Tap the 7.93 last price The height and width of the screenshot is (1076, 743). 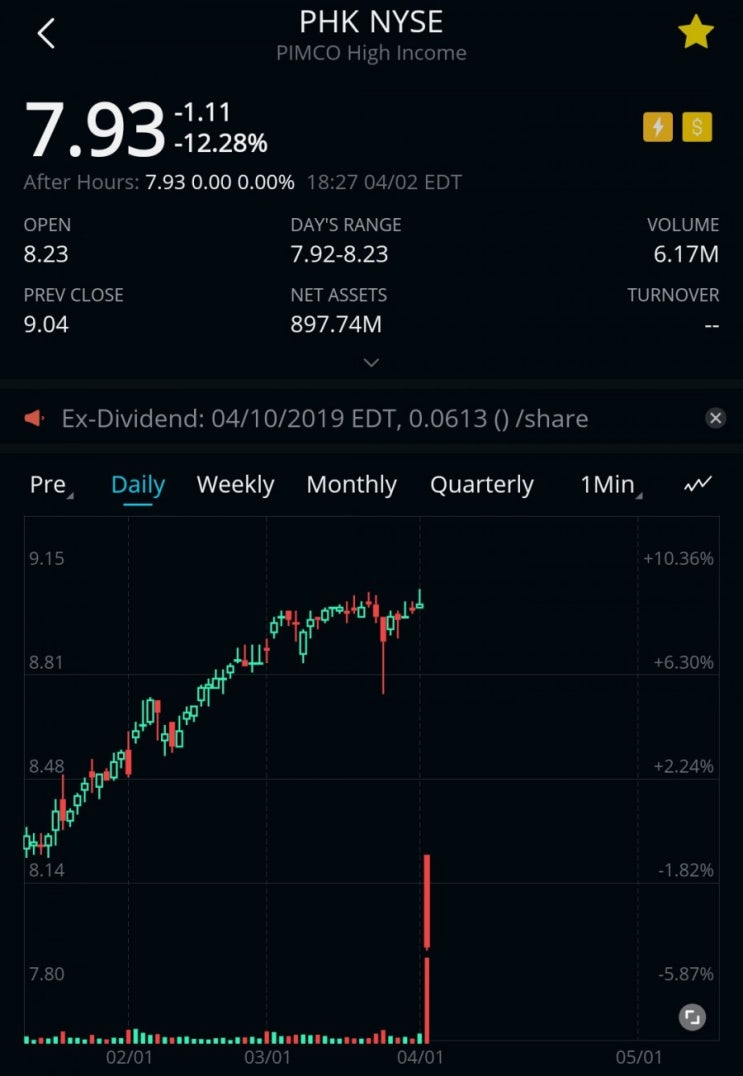[x=95, y=128]
